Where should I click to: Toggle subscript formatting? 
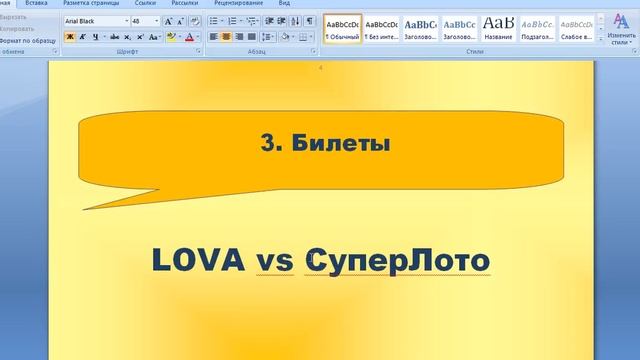click(127, 37)
